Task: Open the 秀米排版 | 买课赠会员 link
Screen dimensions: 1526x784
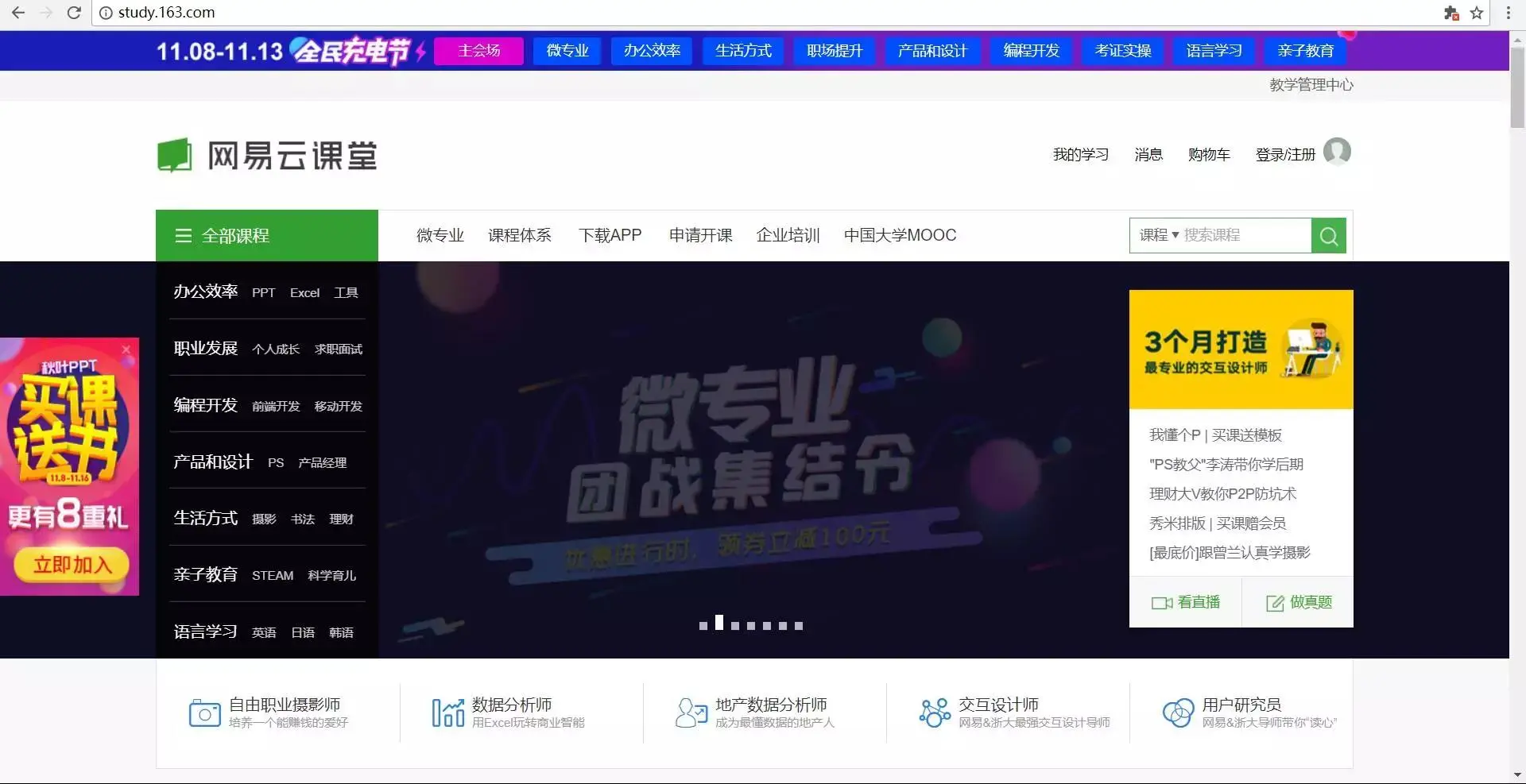Action: [1218, 523]
